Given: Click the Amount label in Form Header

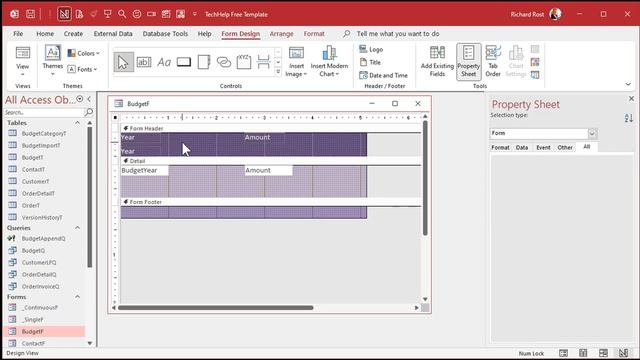Looking at the screenshot, I should 257,138.
